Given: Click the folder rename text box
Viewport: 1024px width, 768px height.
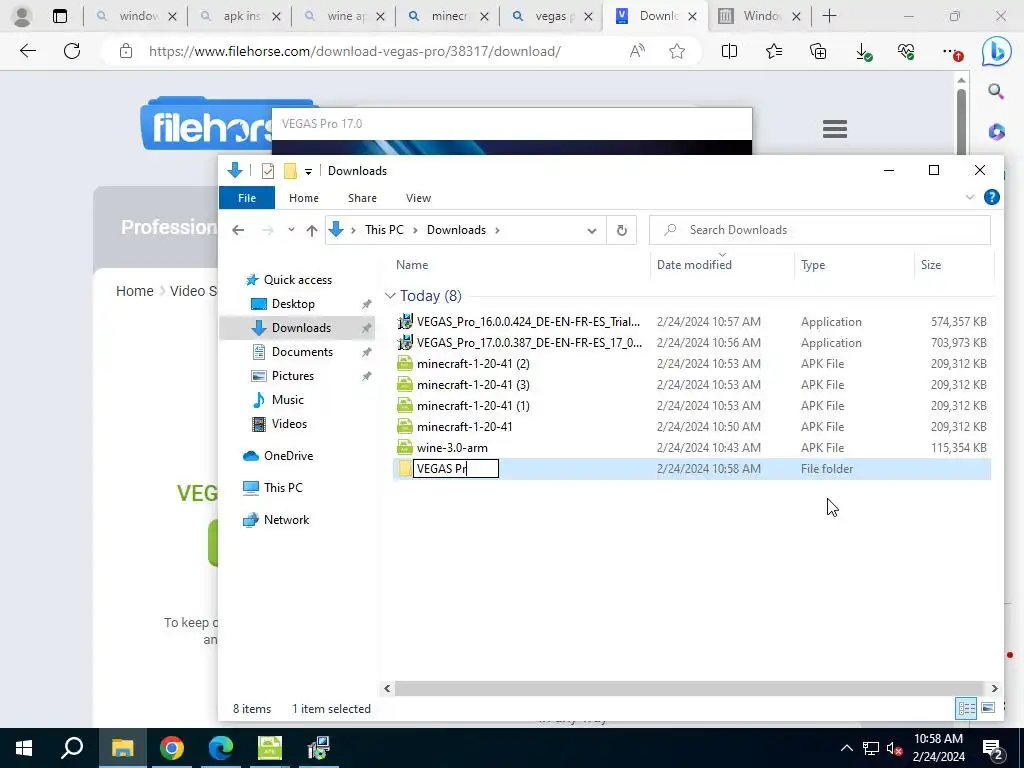Looking at the screenshot, I should click(456, 469).
